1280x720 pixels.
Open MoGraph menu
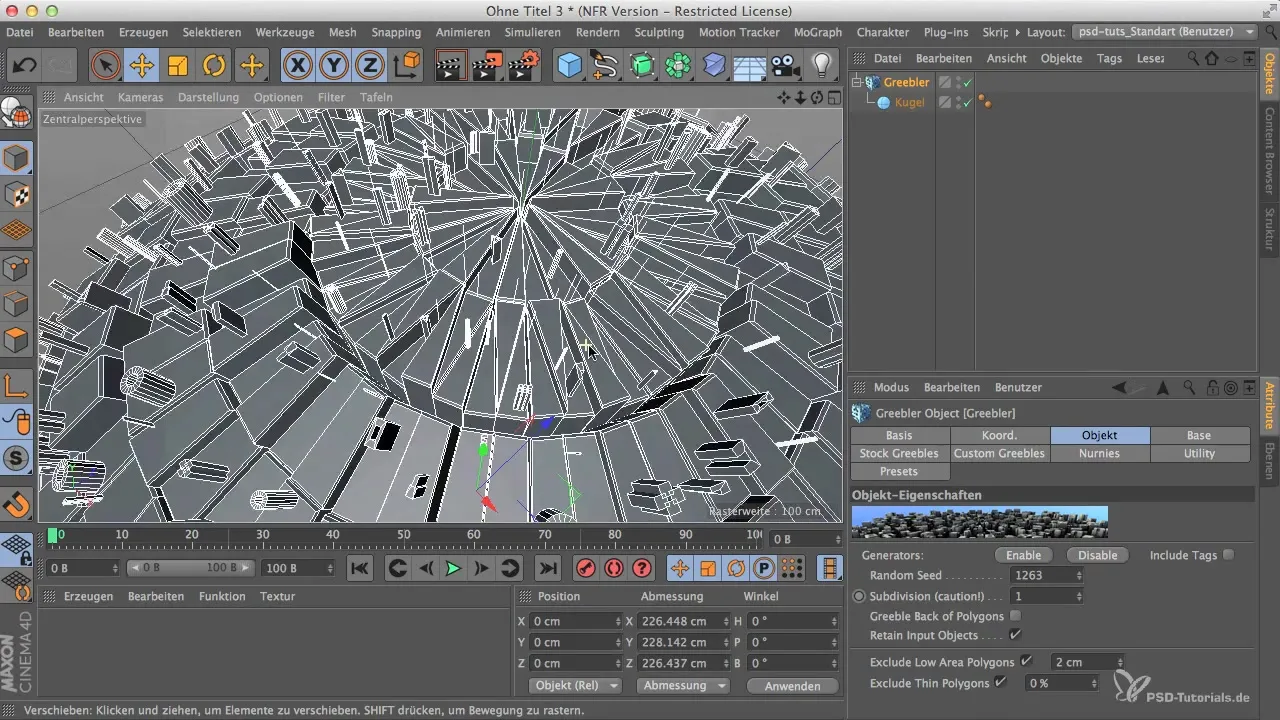[818, 32]
